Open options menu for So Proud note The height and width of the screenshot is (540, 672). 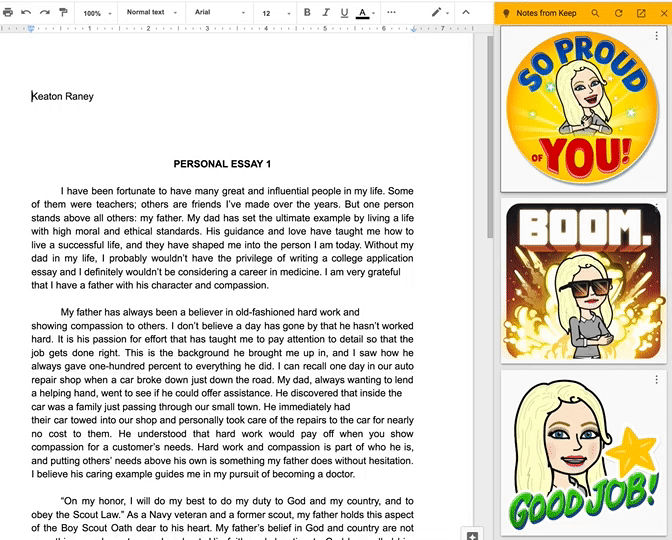click(656, 36)
